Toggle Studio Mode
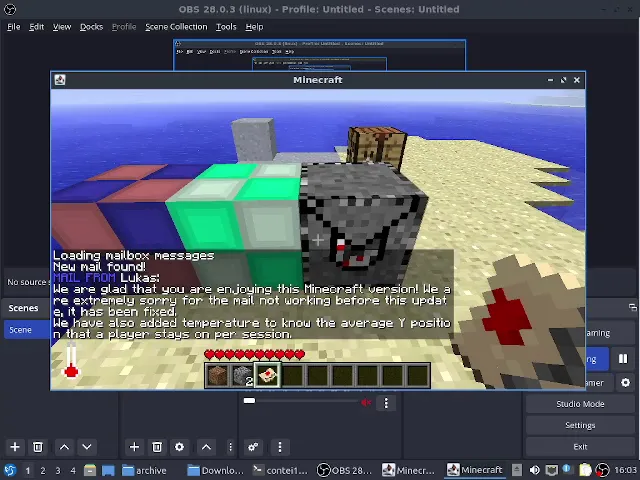Viewport: 640px width, 480px height. point(580,404)
